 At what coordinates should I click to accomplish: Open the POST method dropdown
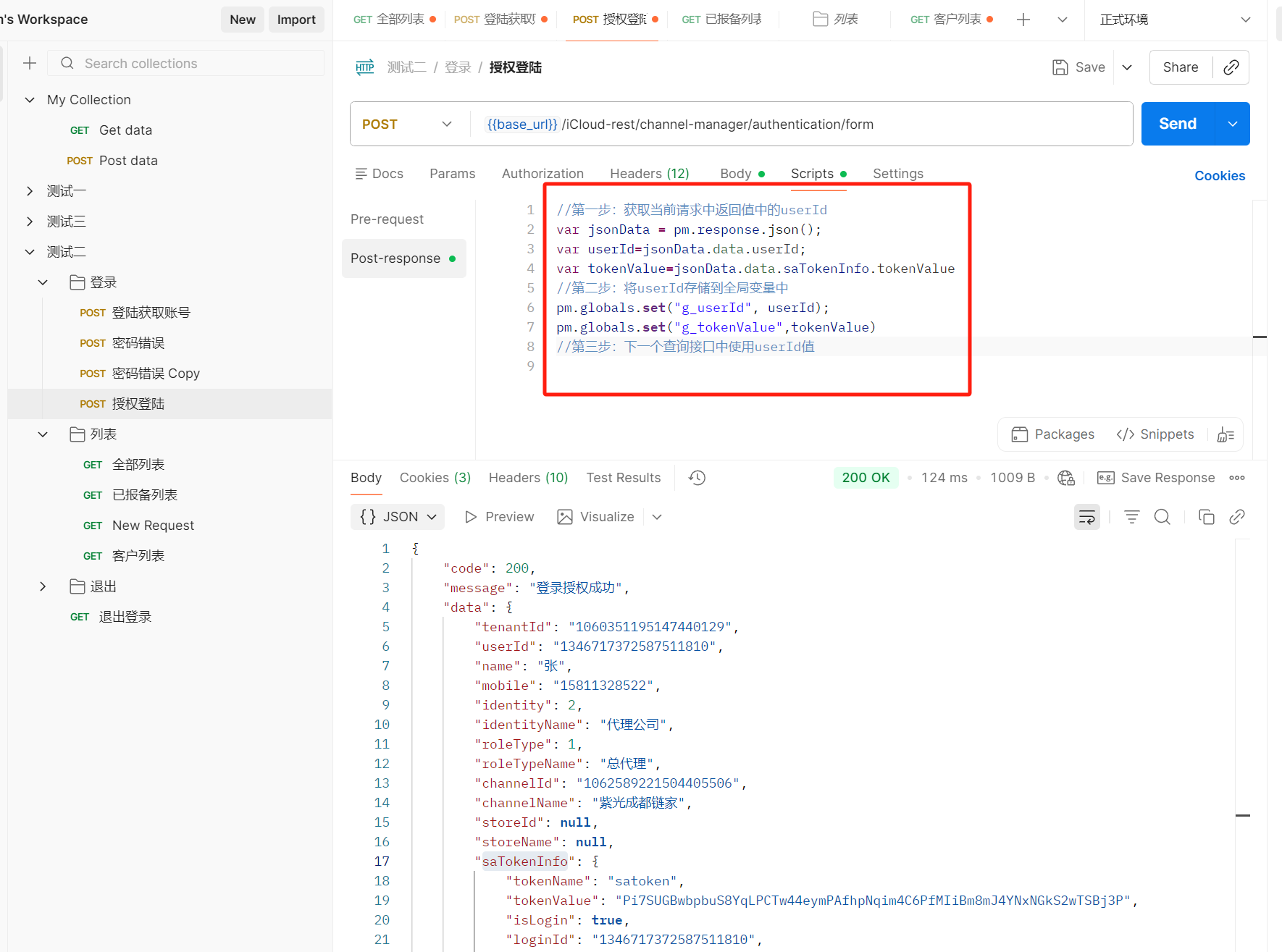click(x=408, y=125)
